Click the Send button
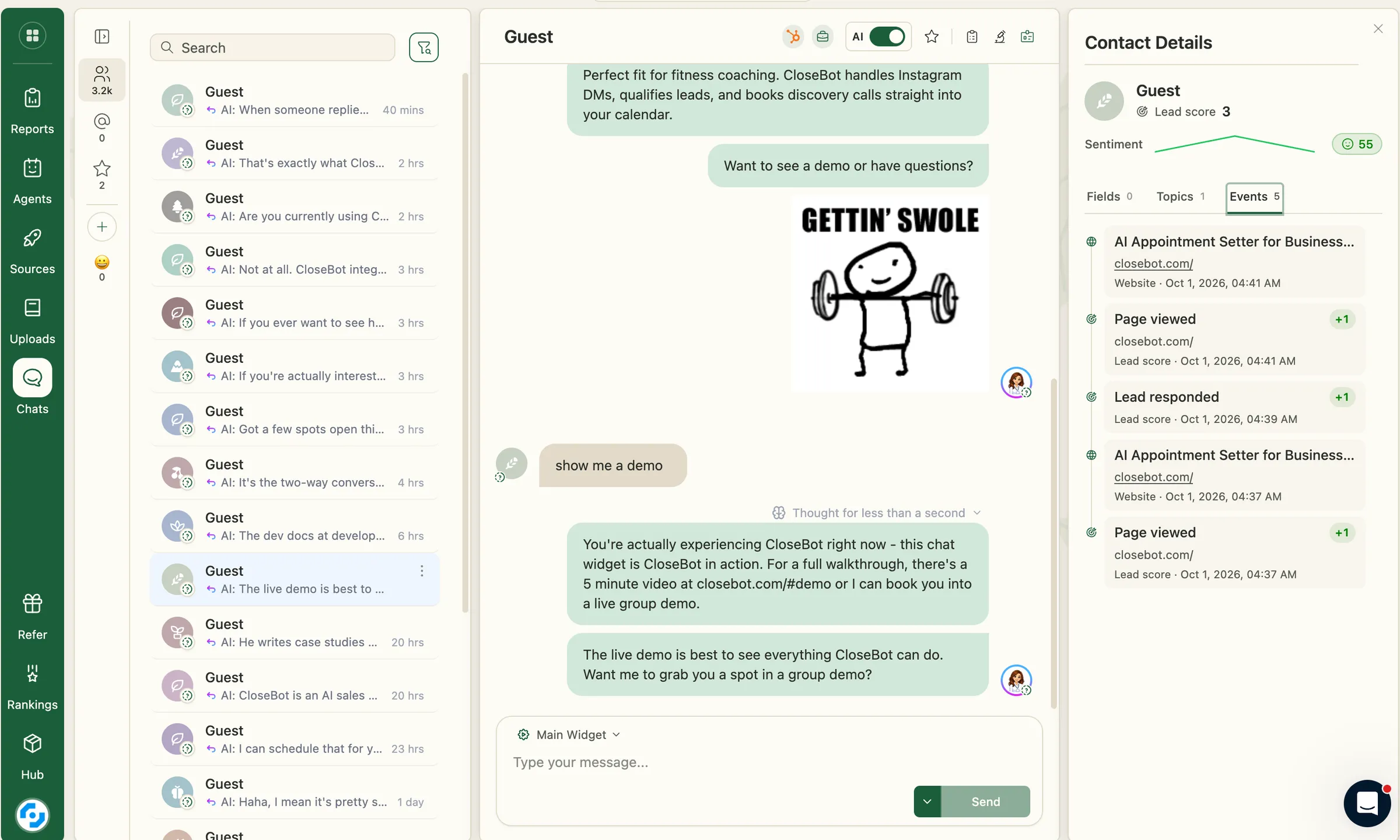The image size is (1400, 840). click(x=985, y=801)
